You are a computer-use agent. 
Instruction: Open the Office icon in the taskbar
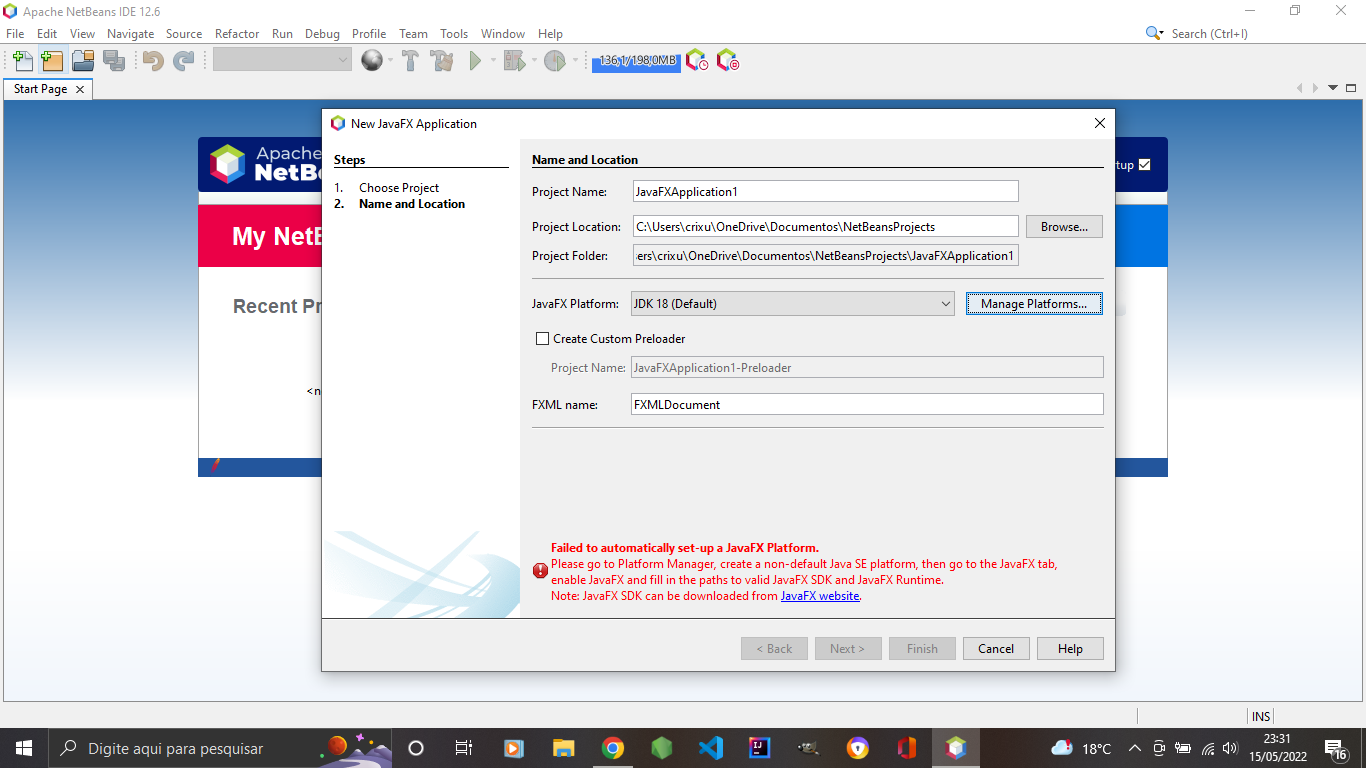pyautogui.click(x=907, y=748)
